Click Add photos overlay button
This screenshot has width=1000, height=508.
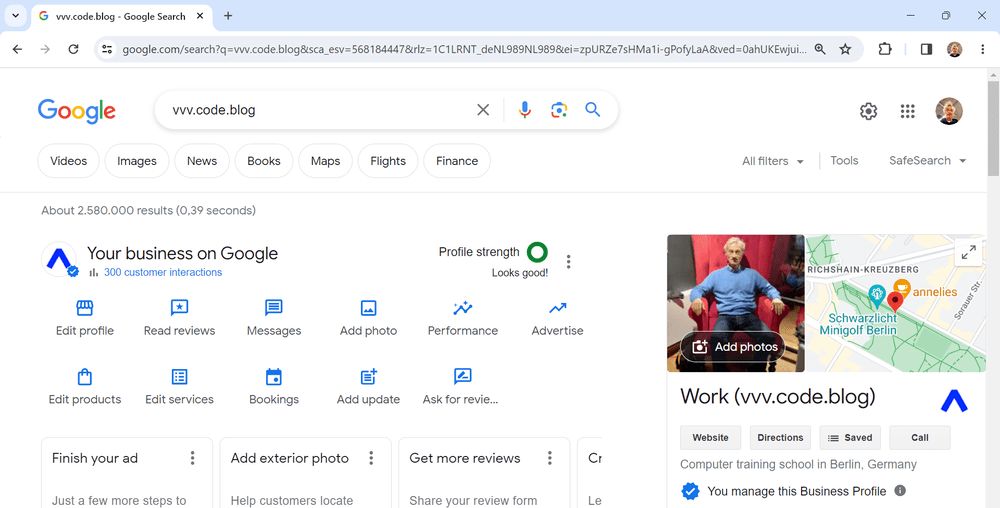[733, 347]
